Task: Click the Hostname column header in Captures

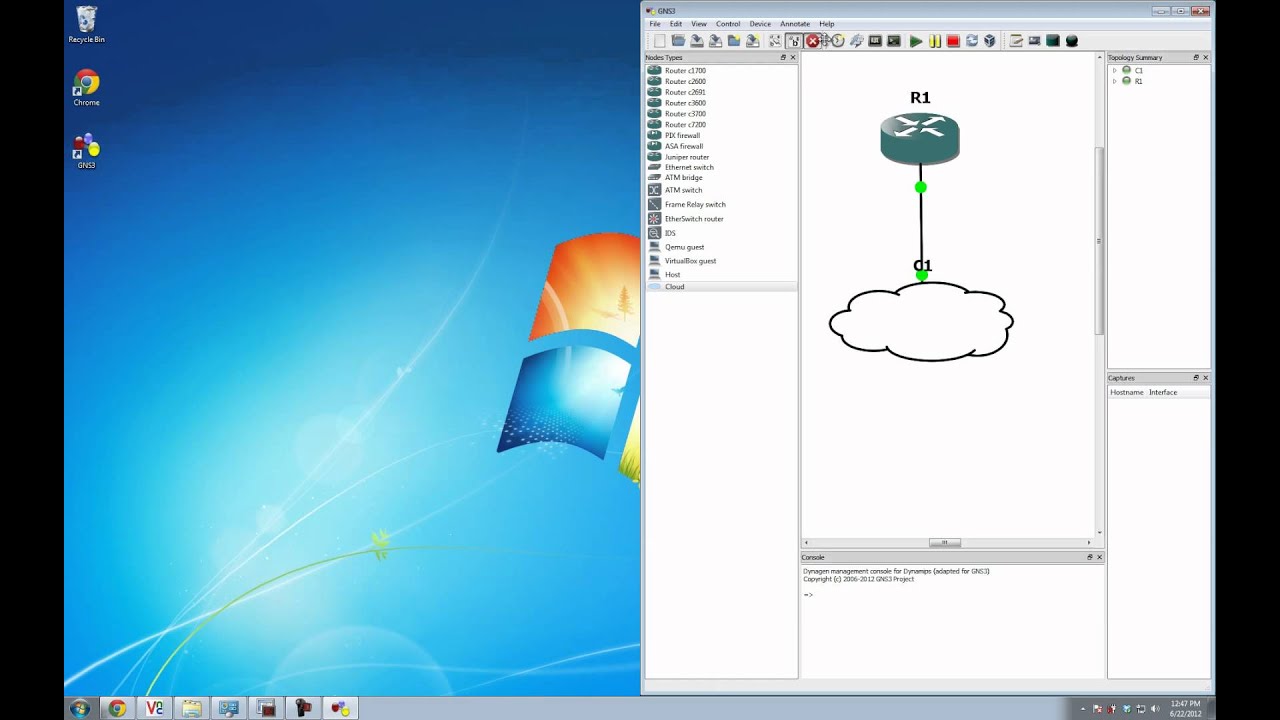Action: (x=1126, y=392)
